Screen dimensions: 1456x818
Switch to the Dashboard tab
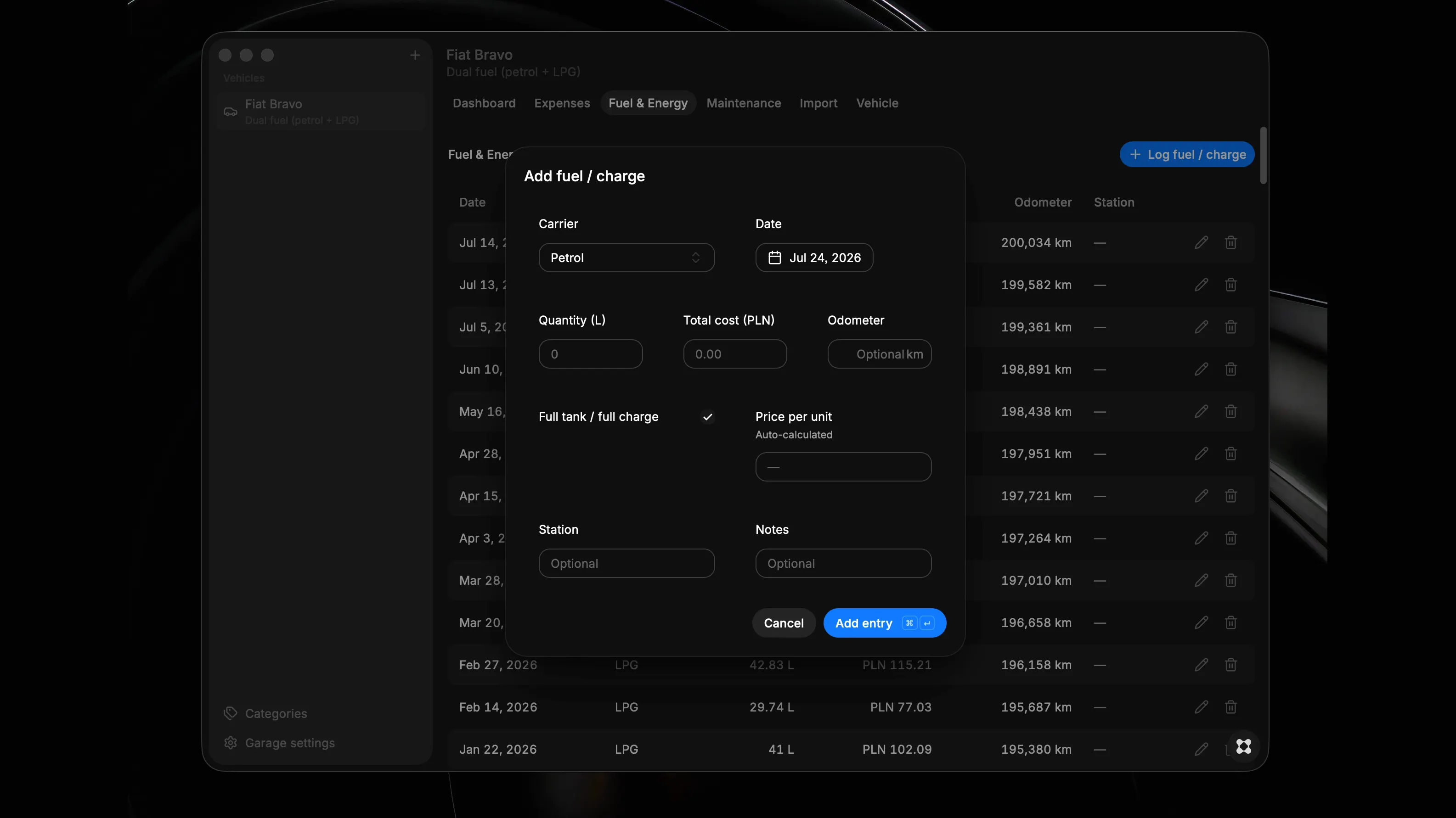coord(484,103)
